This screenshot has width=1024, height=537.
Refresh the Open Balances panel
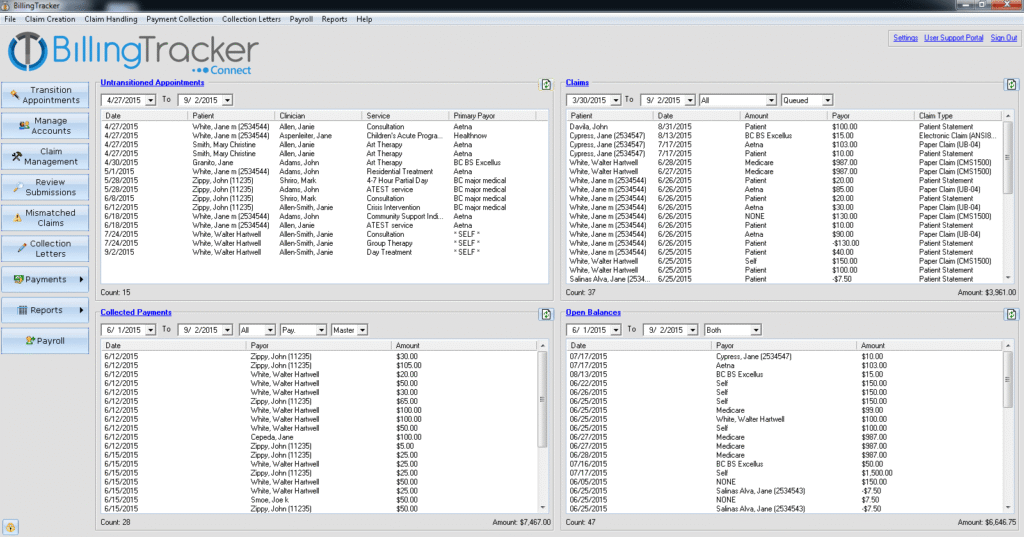1011,314
